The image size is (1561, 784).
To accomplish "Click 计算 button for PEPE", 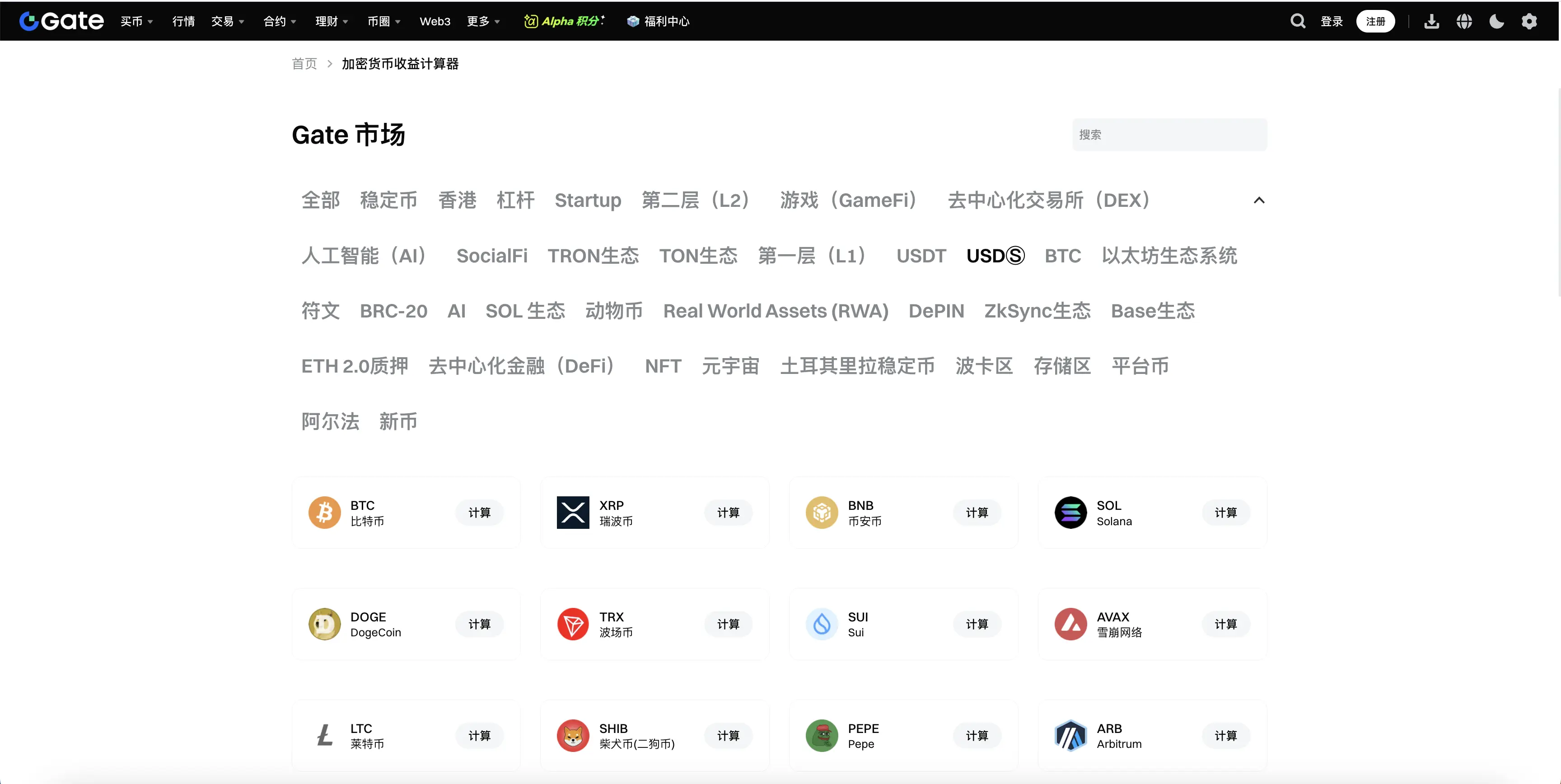I will (x=977, y=736).
